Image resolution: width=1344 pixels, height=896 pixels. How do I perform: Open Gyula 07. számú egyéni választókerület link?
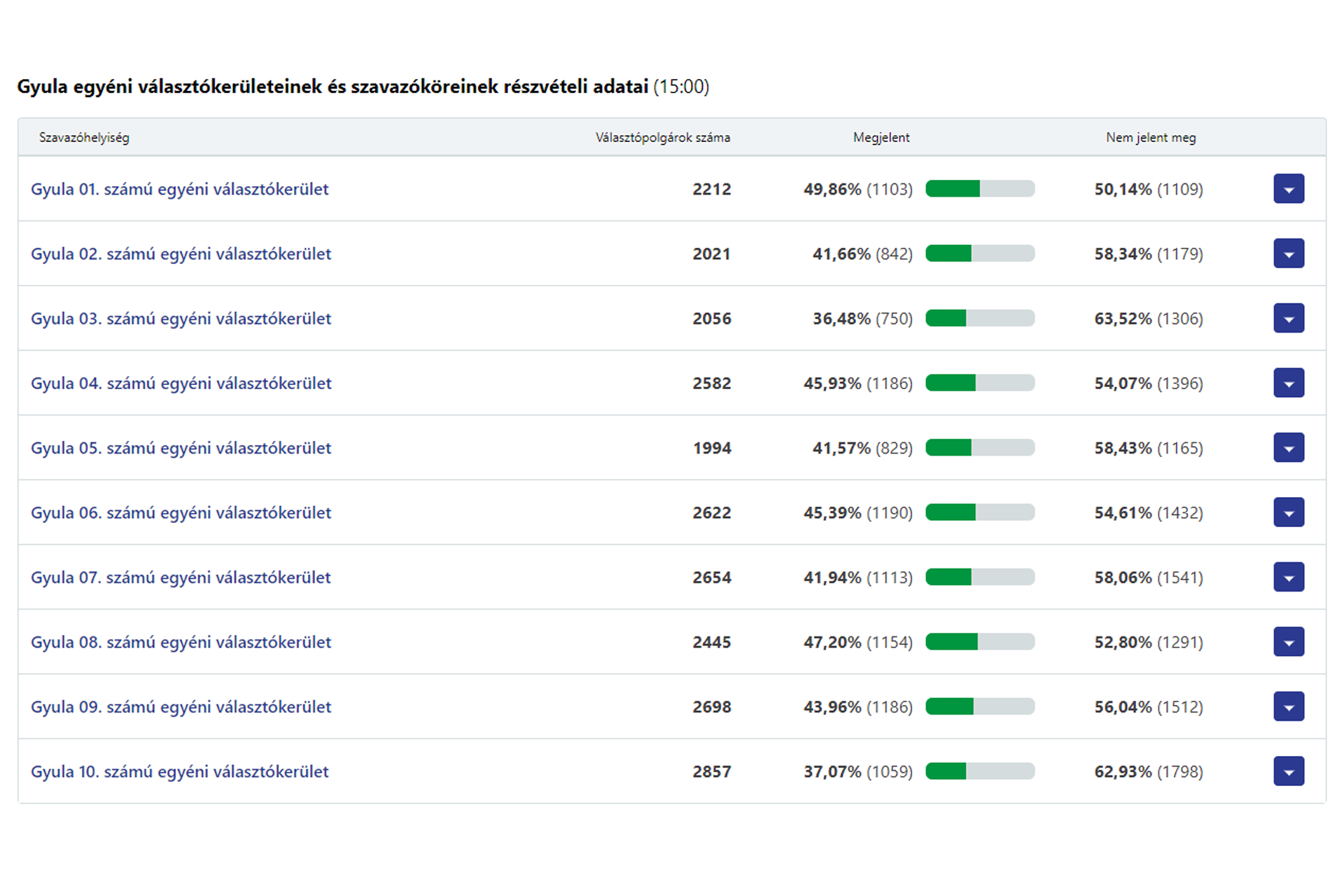click(x=181, y=577)
